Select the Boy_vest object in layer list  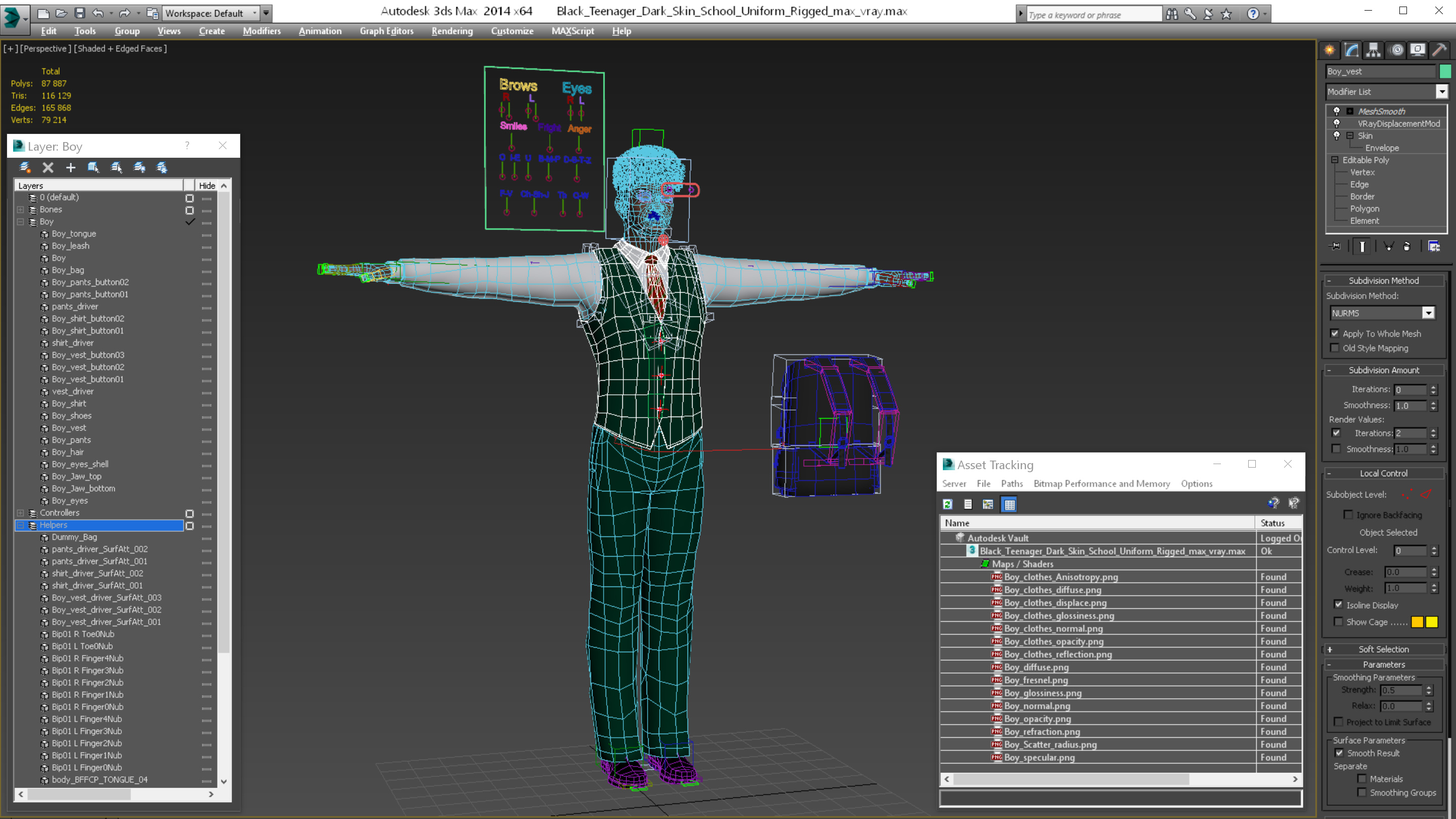pos(69,428)
